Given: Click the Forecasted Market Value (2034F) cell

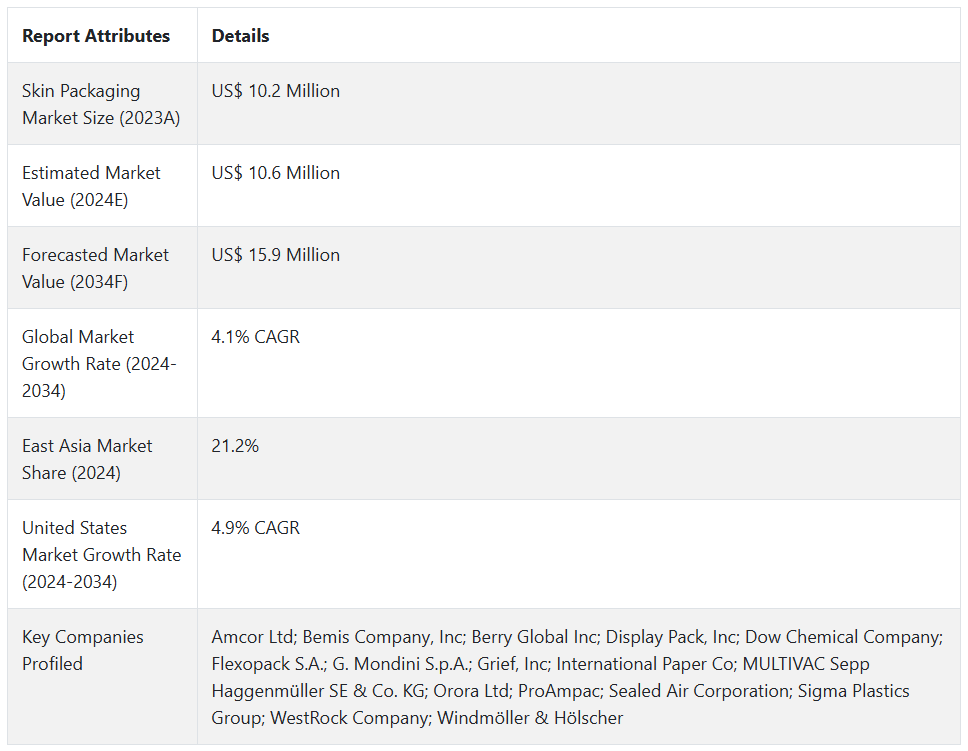Looking at the screenshot, I should pyautogui.click(x=95, y=268).
